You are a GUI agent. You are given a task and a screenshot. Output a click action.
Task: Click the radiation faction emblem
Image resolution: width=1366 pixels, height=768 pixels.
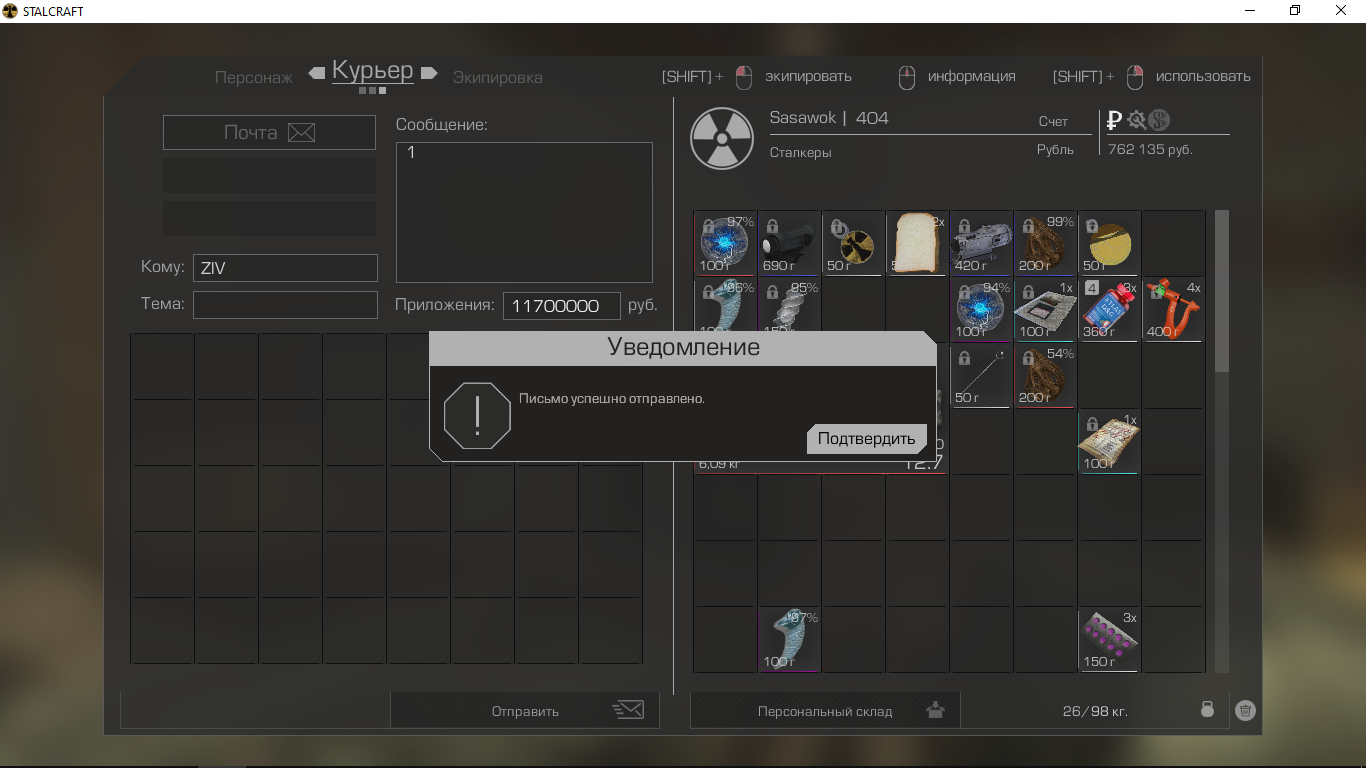722,138
